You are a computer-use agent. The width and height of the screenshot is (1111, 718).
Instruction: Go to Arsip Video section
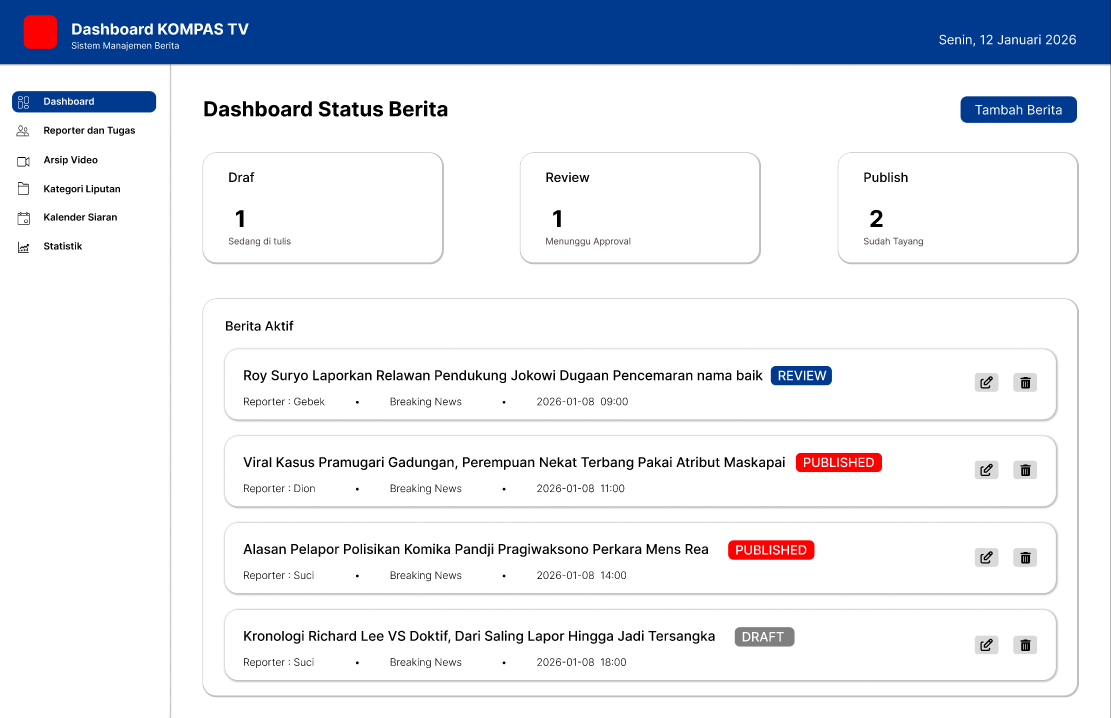[70, 160]
